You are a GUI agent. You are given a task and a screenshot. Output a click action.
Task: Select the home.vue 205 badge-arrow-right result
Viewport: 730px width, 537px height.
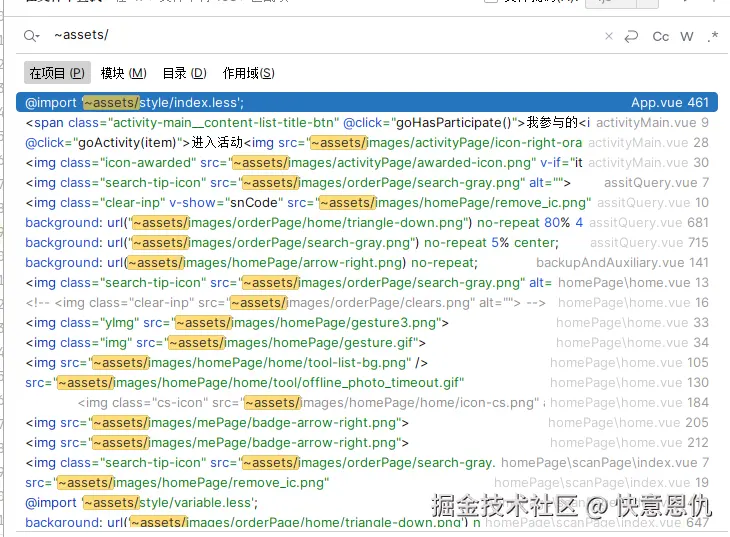pos(367,423)
